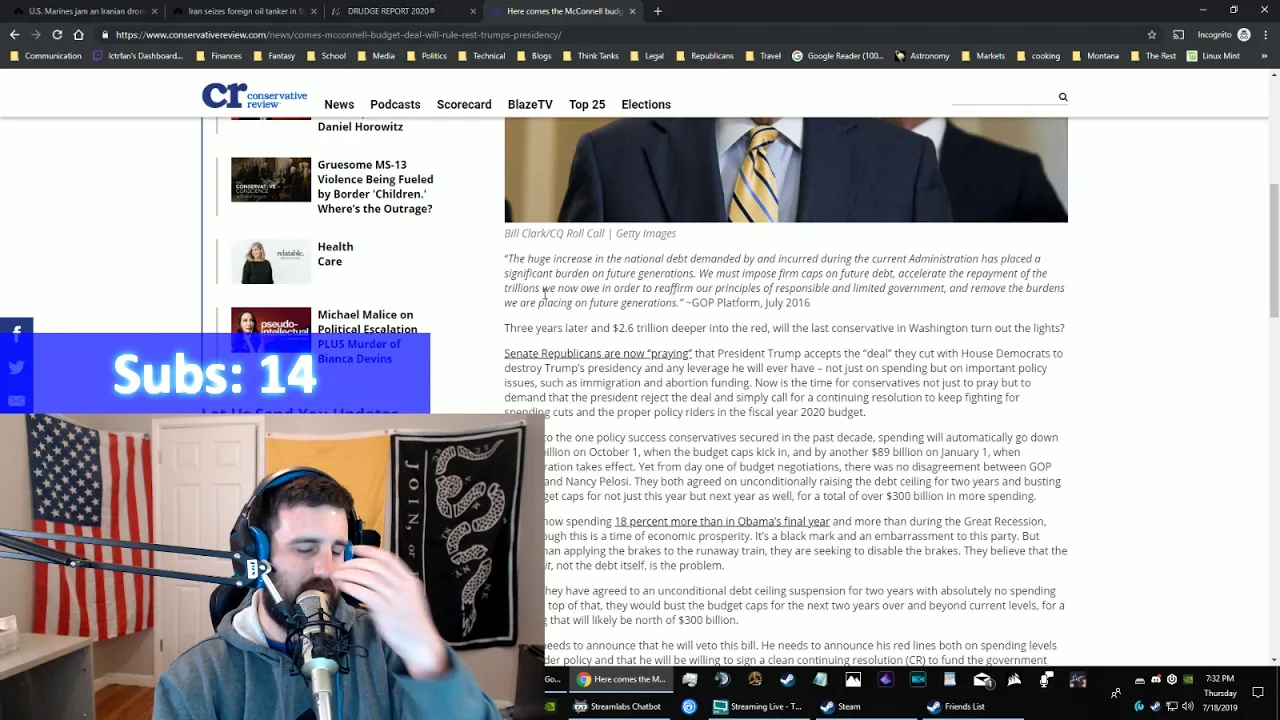
Task: Open the Health Care sidebar link
Action: 335,254
